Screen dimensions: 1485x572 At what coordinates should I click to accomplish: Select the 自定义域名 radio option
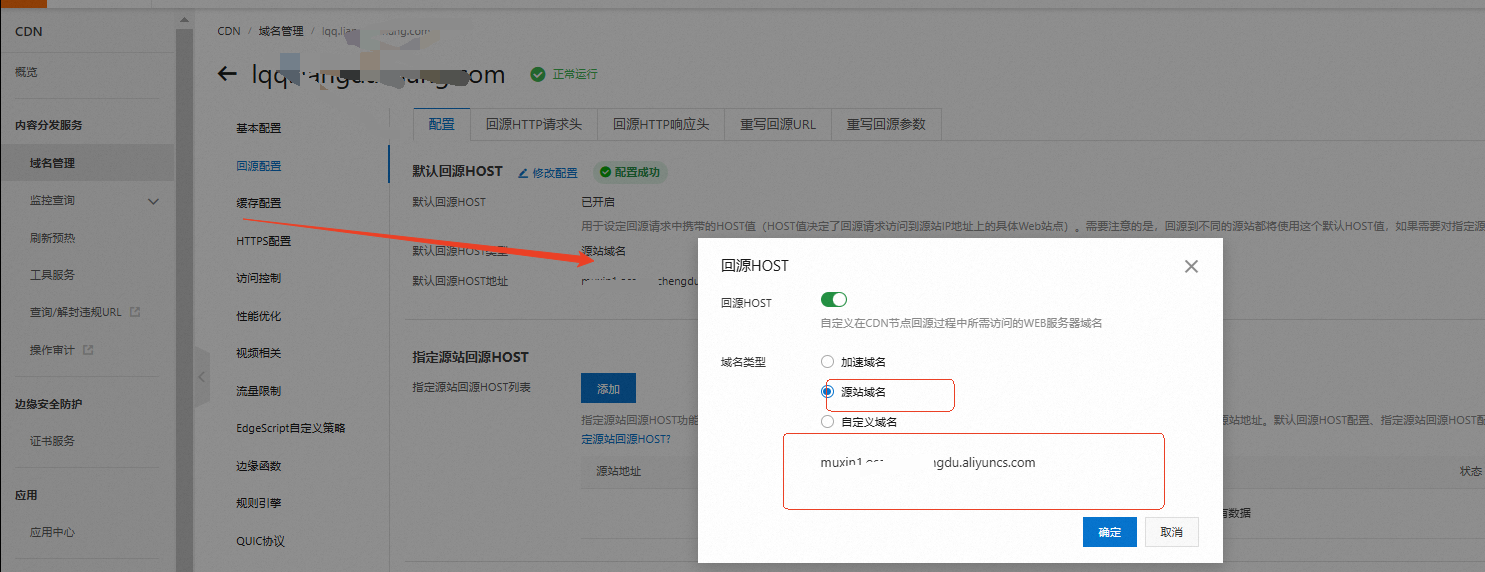(x=827, y=422)
